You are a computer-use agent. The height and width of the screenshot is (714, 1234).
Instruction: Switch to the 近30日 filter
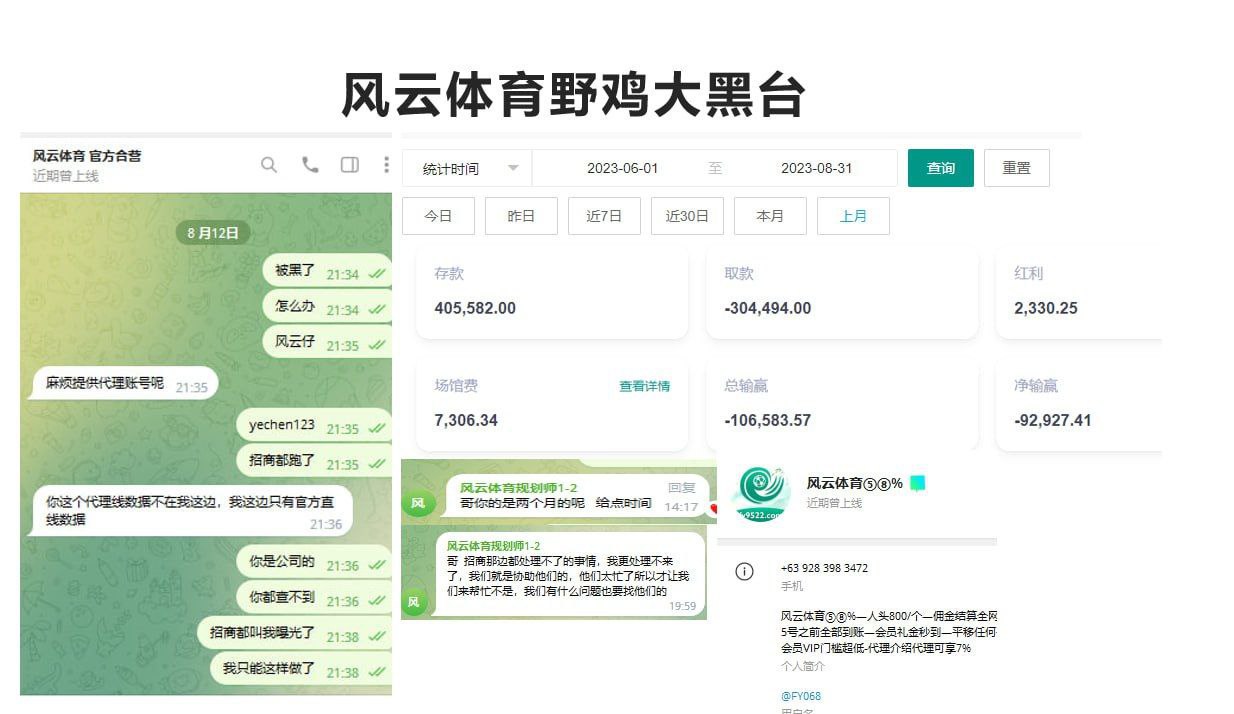(x=687, y=215)
